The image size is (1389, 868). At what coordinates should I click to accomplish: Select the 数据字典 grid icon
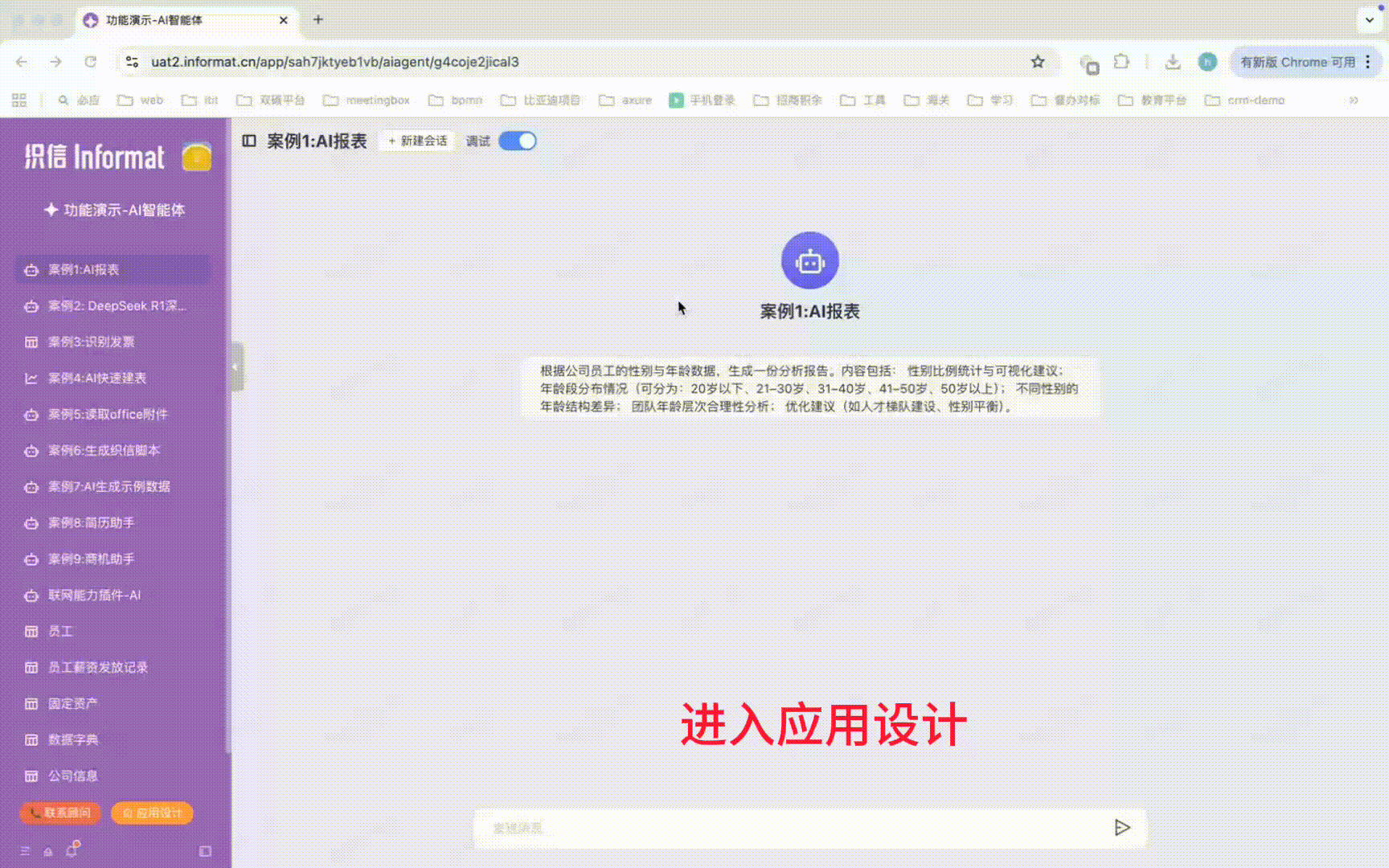click(30, 739)
